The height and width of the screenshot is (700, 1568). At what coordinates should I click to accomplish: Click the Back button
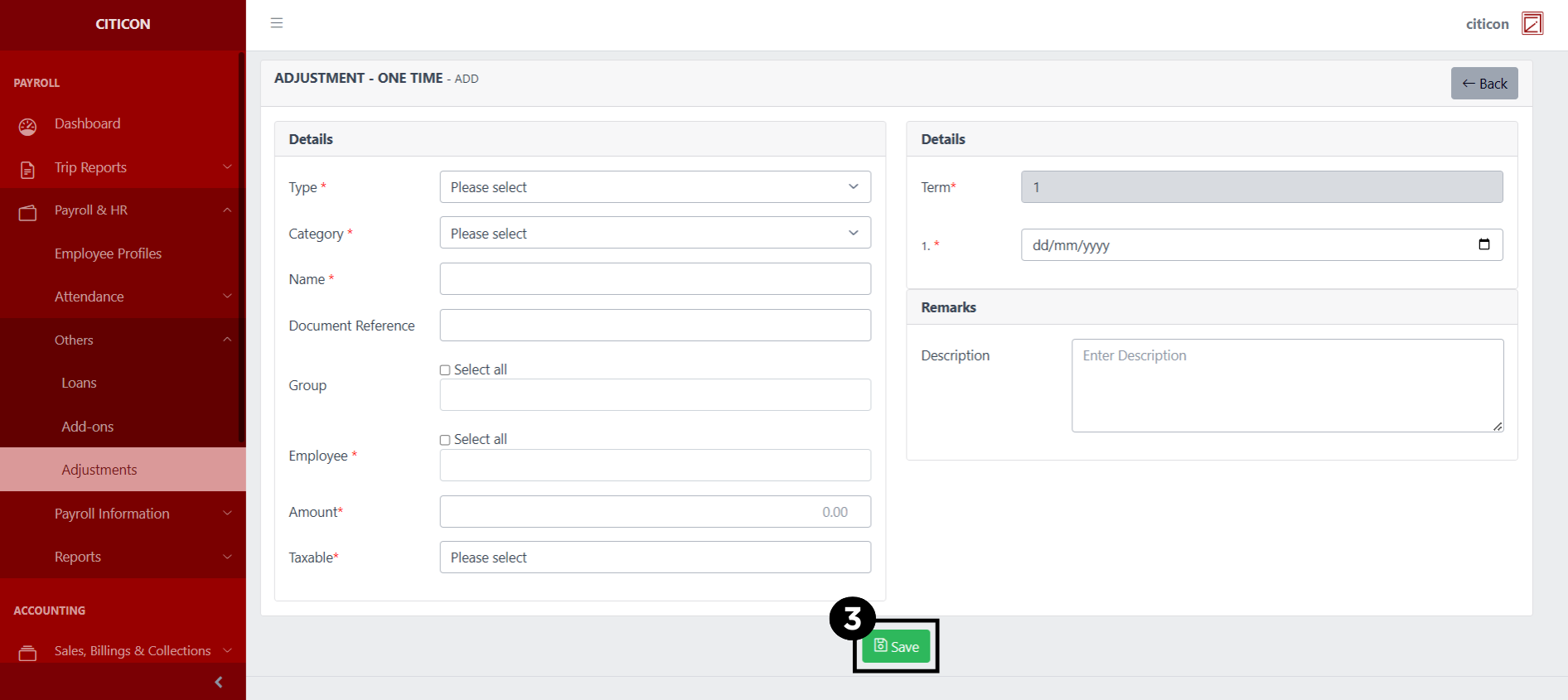click(1483, 84)
